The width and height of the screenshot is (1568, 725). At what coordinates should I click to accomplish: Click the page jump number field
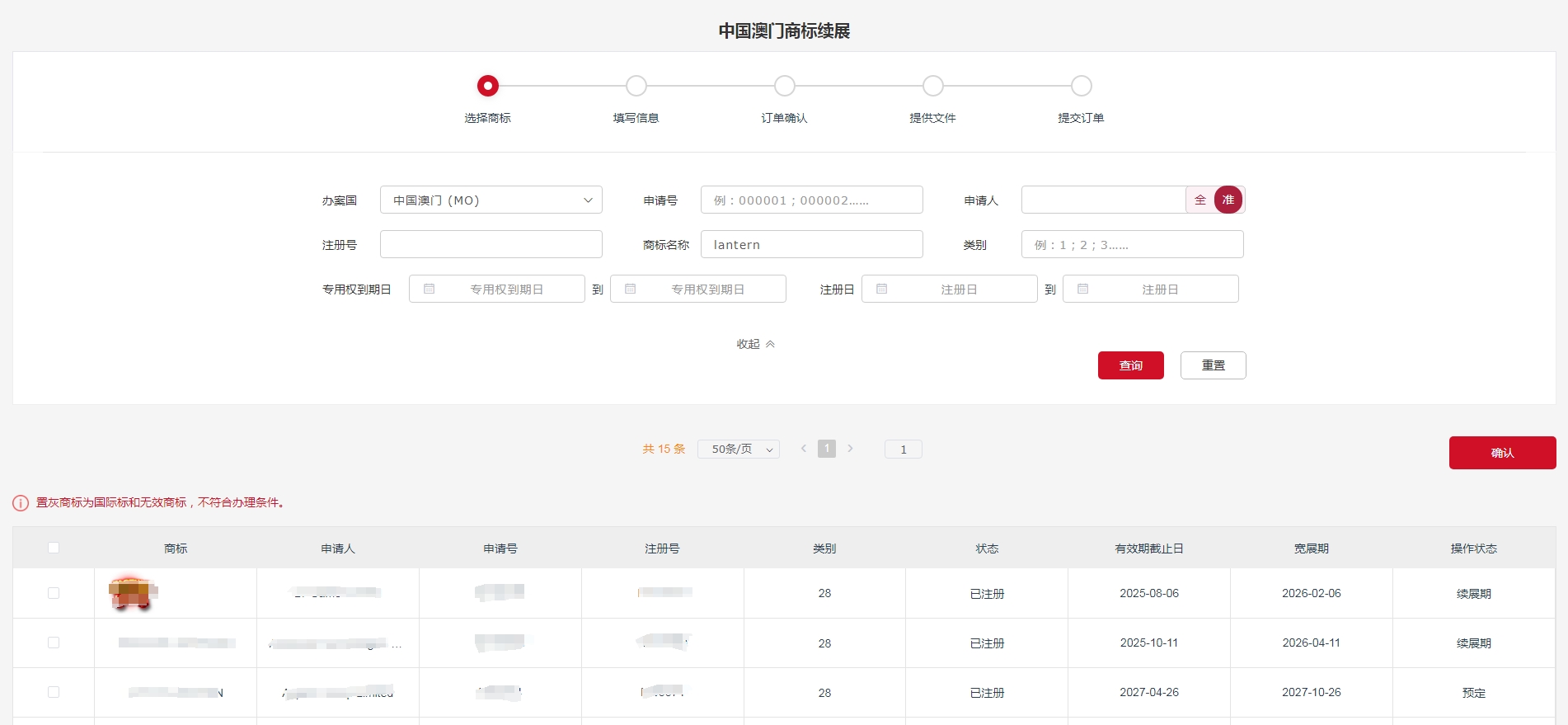coord(904,449)
